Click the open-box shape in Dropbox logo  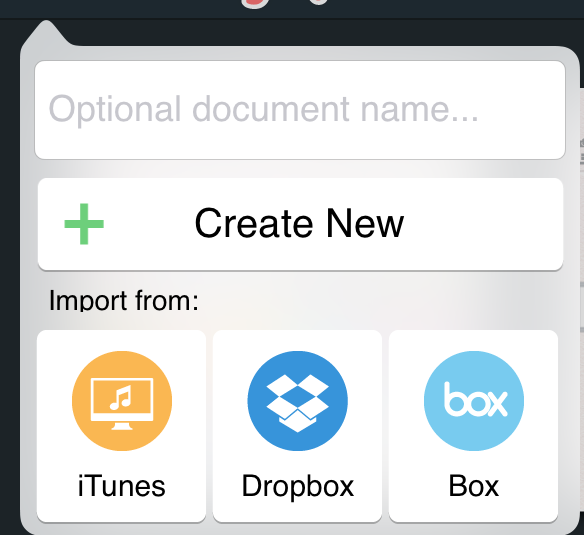(298, 403)
